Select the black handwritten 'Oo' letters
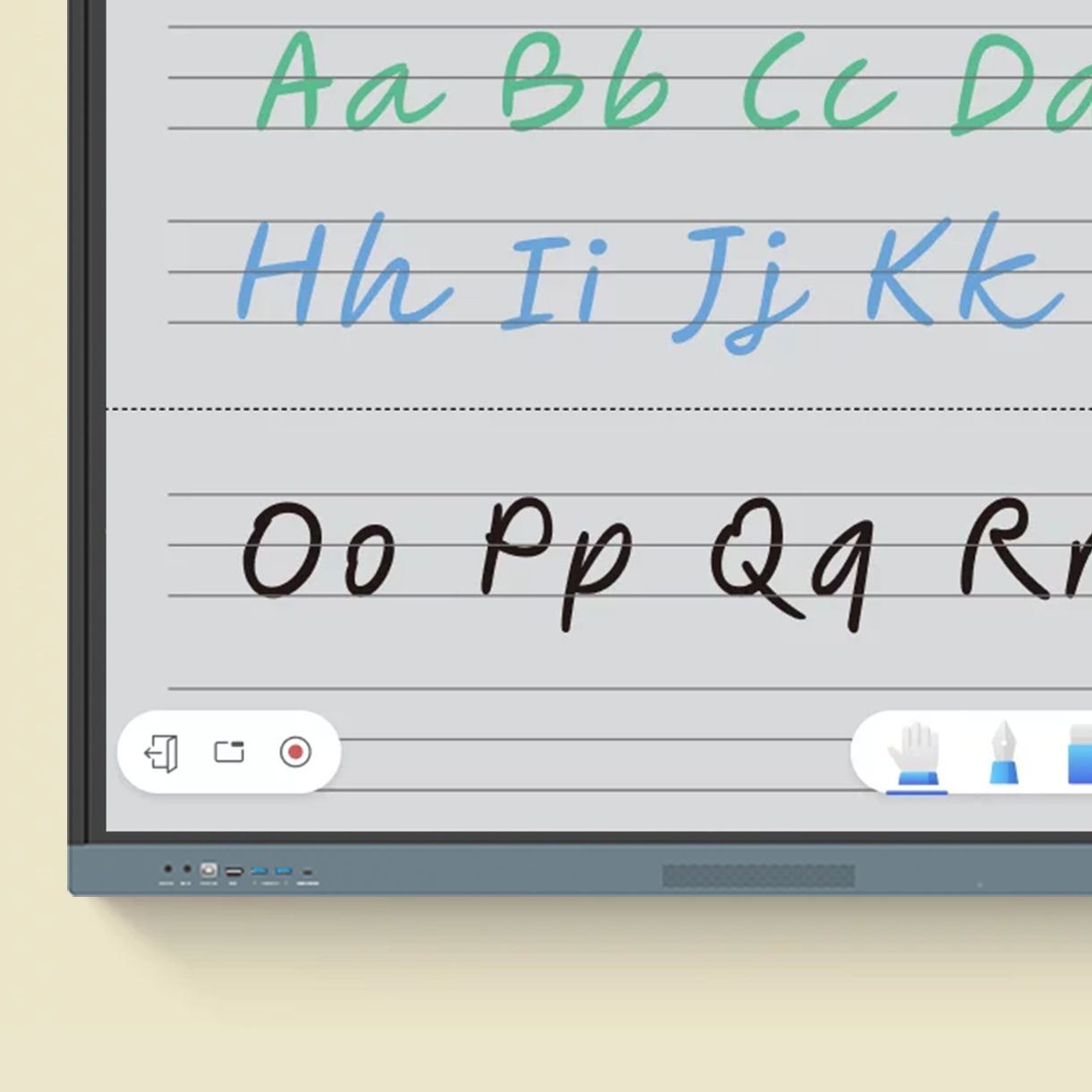 pos(319,551)
